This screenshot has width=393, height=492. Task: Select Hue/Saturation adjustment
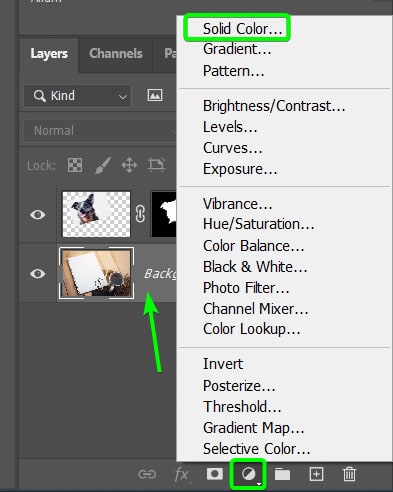coord(258,224)
